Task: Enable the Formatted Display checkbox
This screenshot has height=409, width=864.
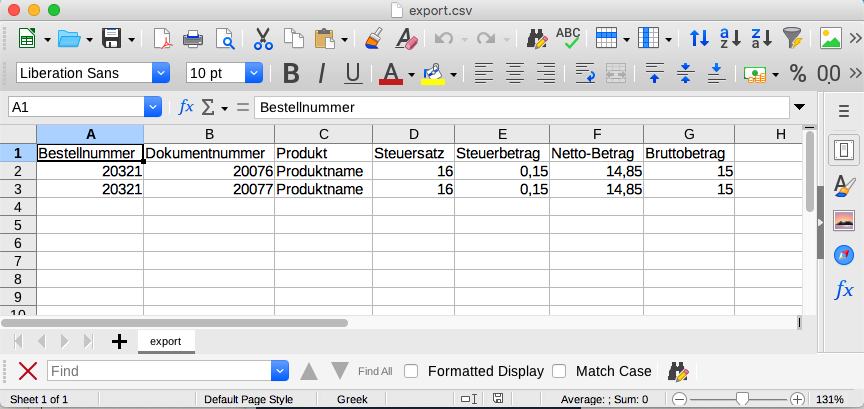Action: click(411, 371)
